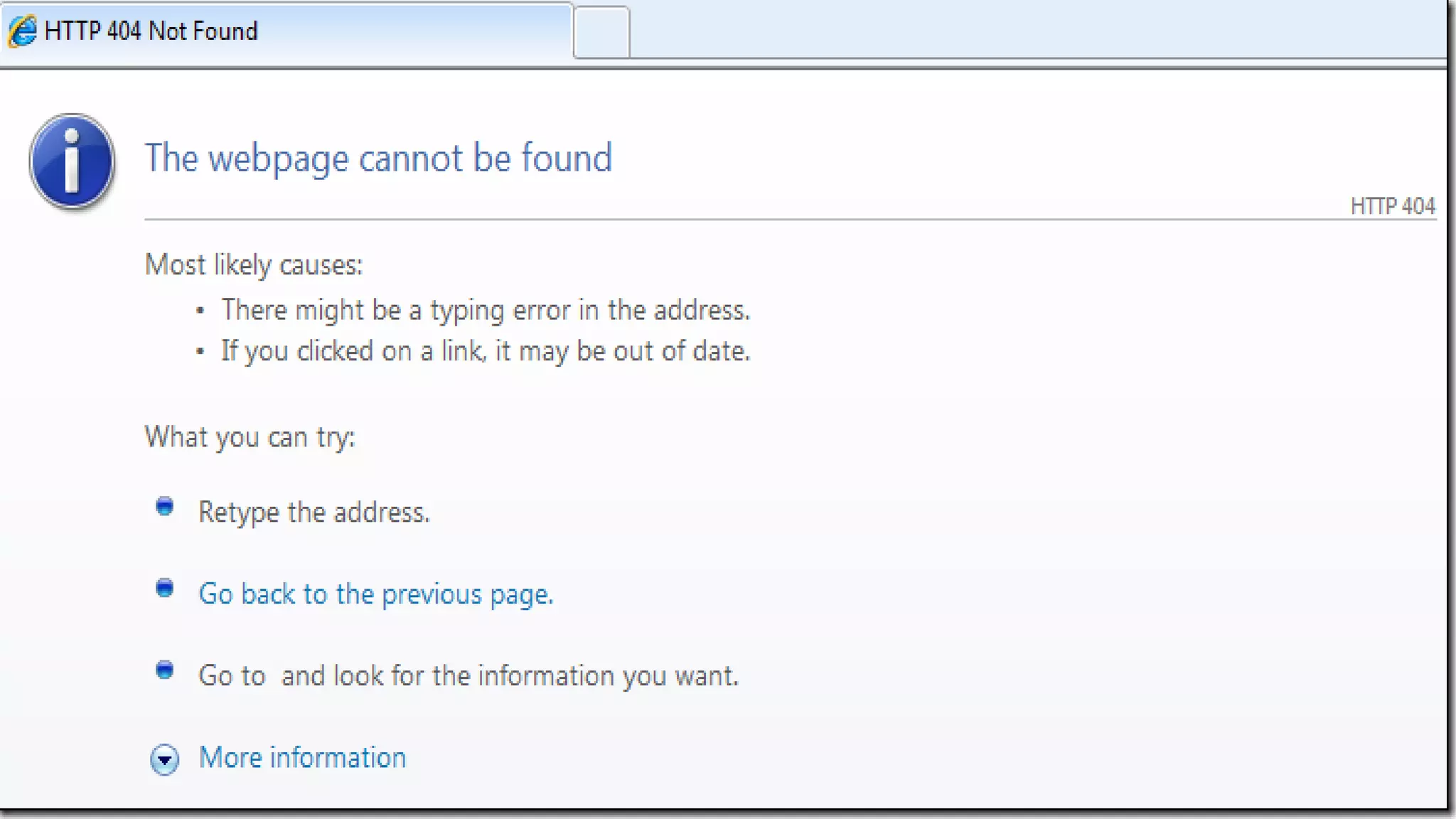Click the blue information circle icon

tap(72, 161)
